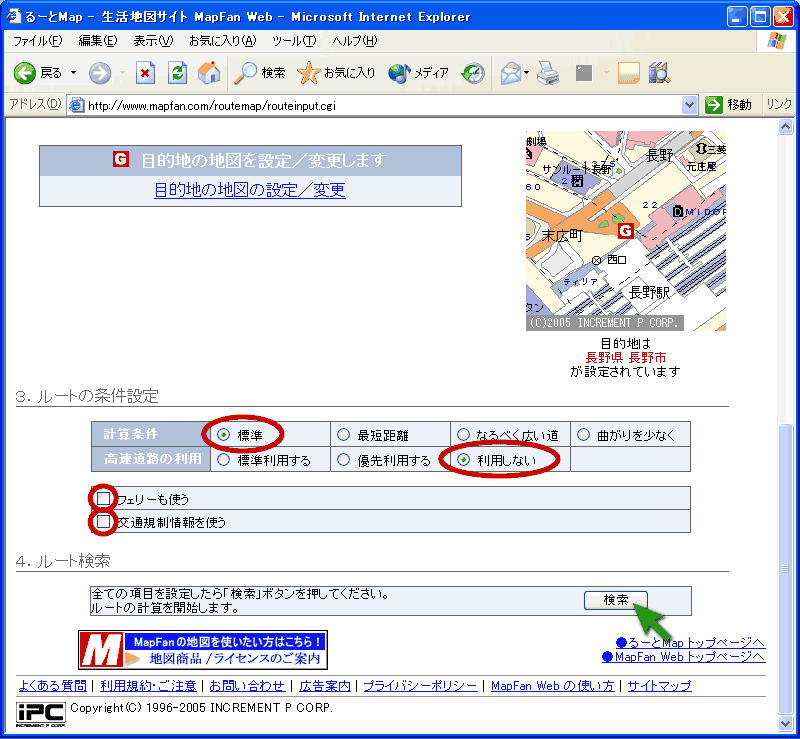800x739 pixels.
Task: Open ツール(T) menu
Action: click(x=294, y=41)
